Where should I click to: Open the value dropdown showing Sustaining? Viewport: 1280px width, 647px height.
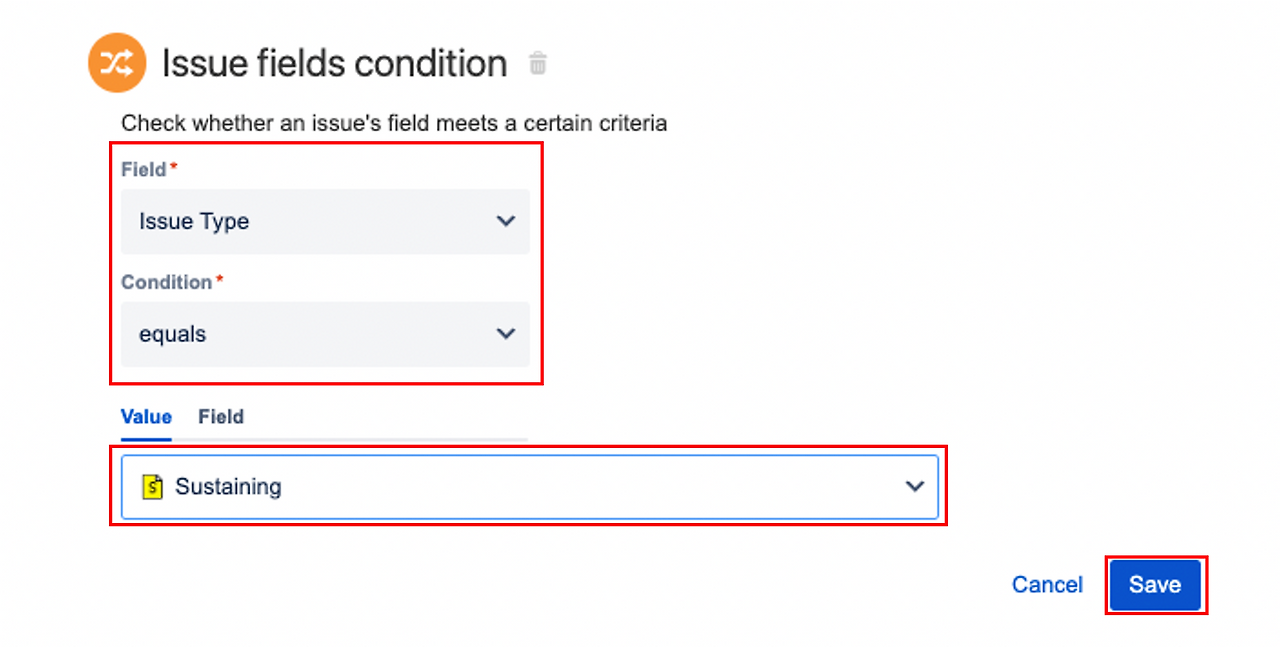(x=530, y=487)
